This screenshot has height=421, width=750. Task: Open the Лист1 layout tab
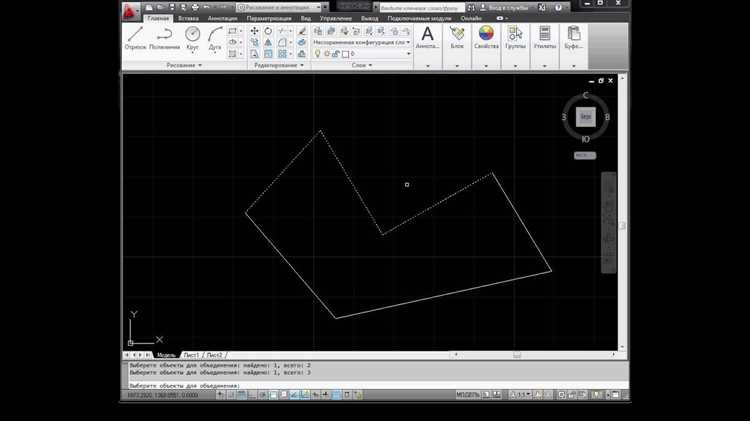point(191,355)
